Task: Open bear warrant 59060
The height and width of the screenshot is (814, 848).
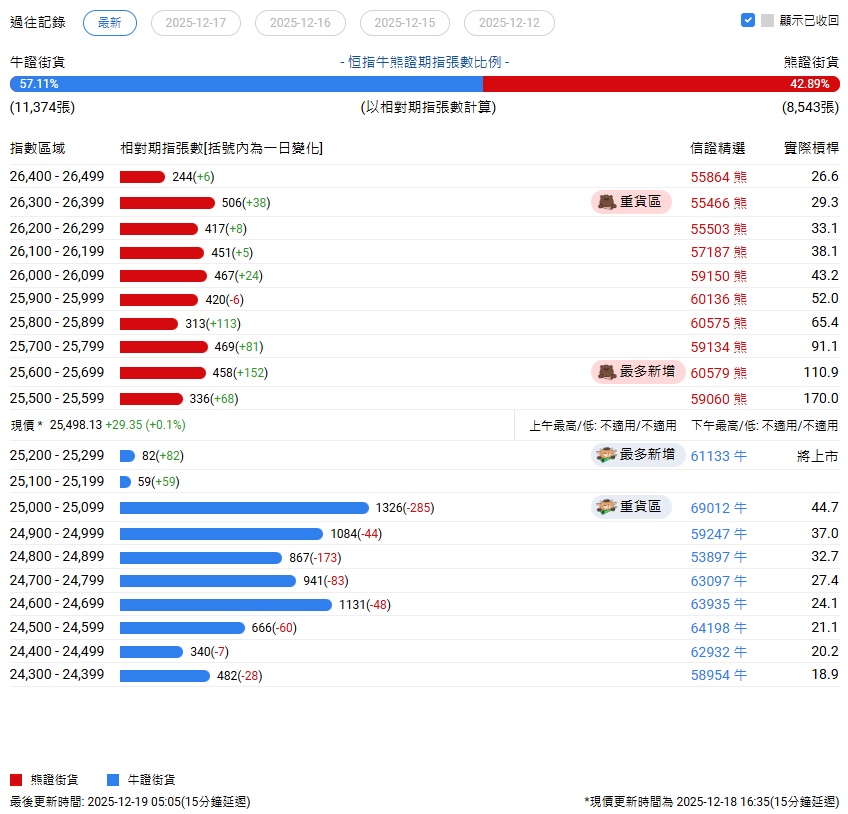Action: [718, 399]
